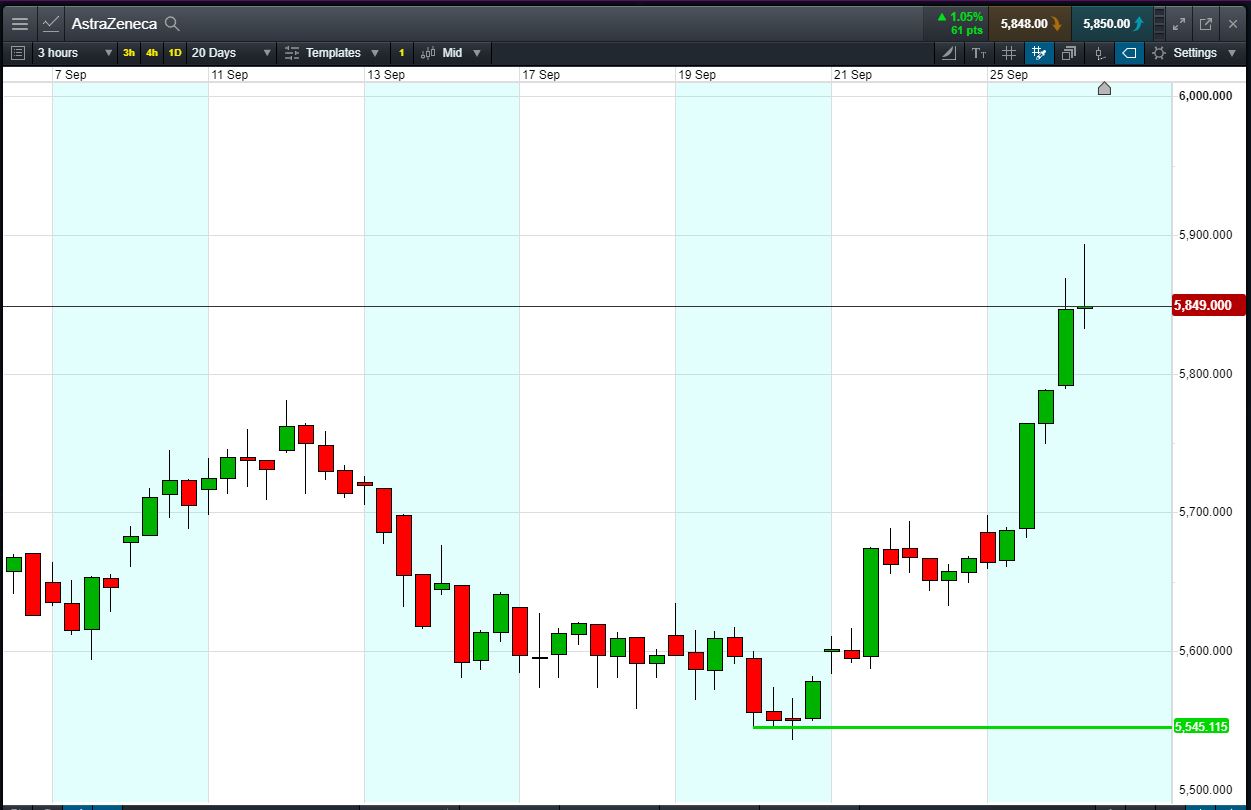Click the Settings gear icon
The height and width of the screenshot is (810, 1251).
(x=1159, y=53)
